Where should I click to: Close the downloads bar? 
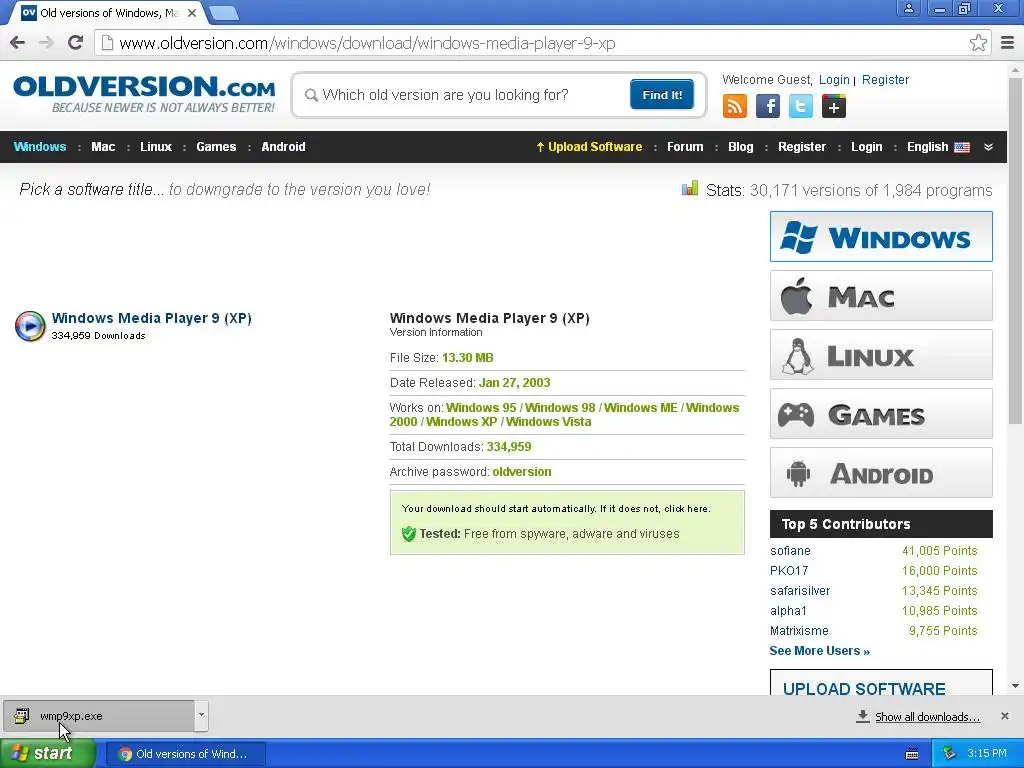[x=1005, y=716]
